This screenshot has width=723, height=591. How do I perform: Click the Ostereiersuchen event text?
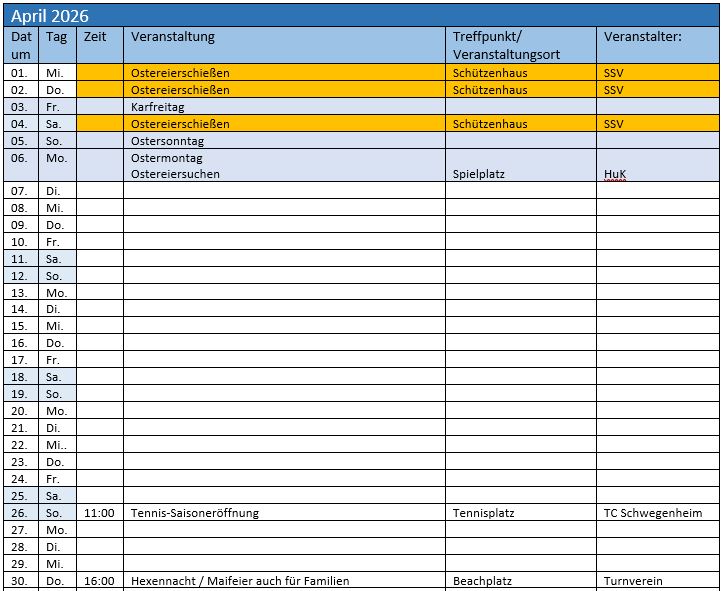(x=175, y=174)
